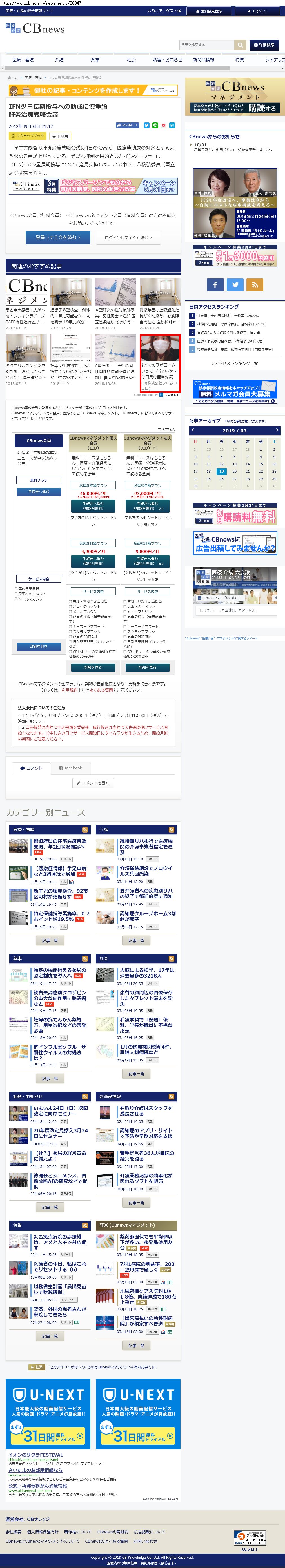Open article 大麻による検挙、17年は過去最多
Image resolution: width=285 pixels, height=1568 pixels.
coord(147,973)
